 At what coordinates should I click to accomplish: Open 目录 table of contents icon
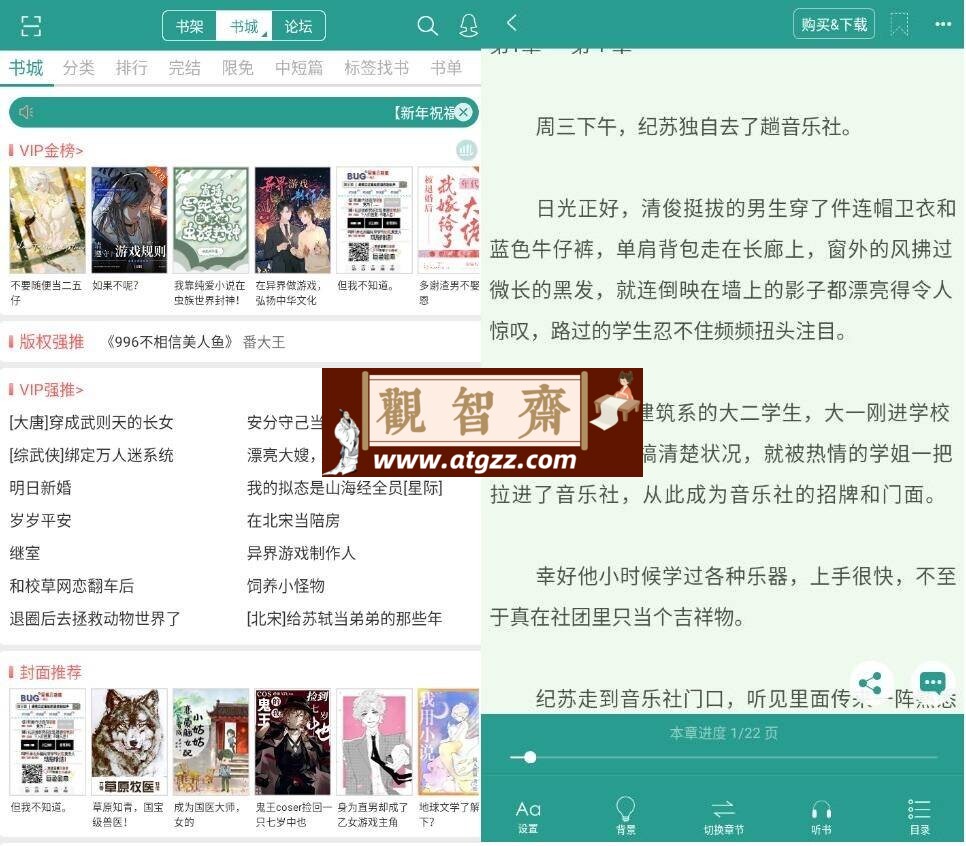(x=919, y=817)
